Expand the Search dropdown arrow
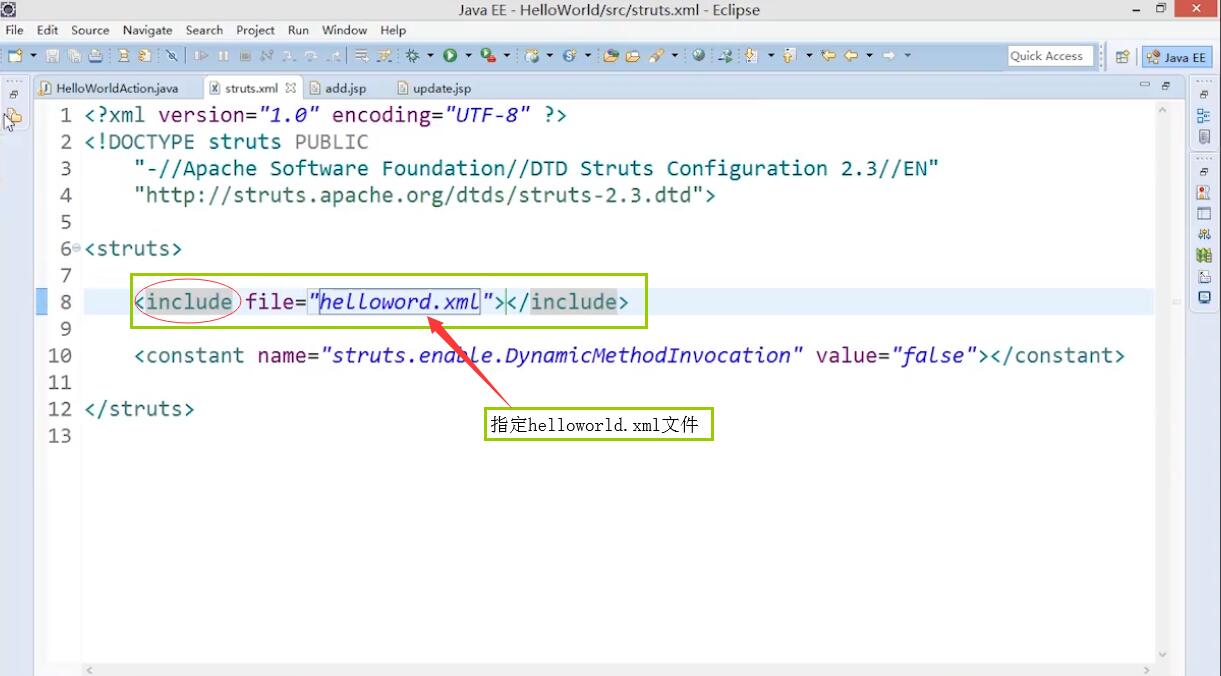The width and height of the screenshot is (1221, 676). (x=674, y=56)
